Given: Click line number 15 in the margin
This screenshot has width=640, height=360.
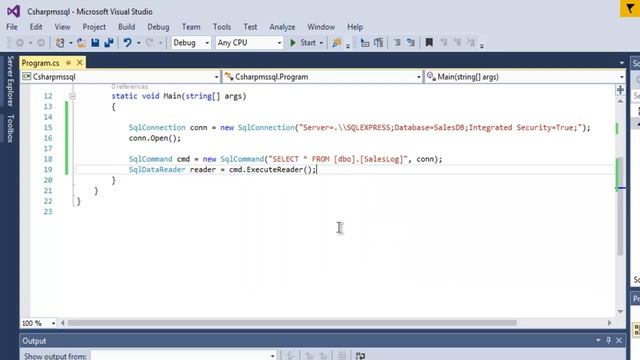Looking at the screenshot, I should tap(48, 127).
